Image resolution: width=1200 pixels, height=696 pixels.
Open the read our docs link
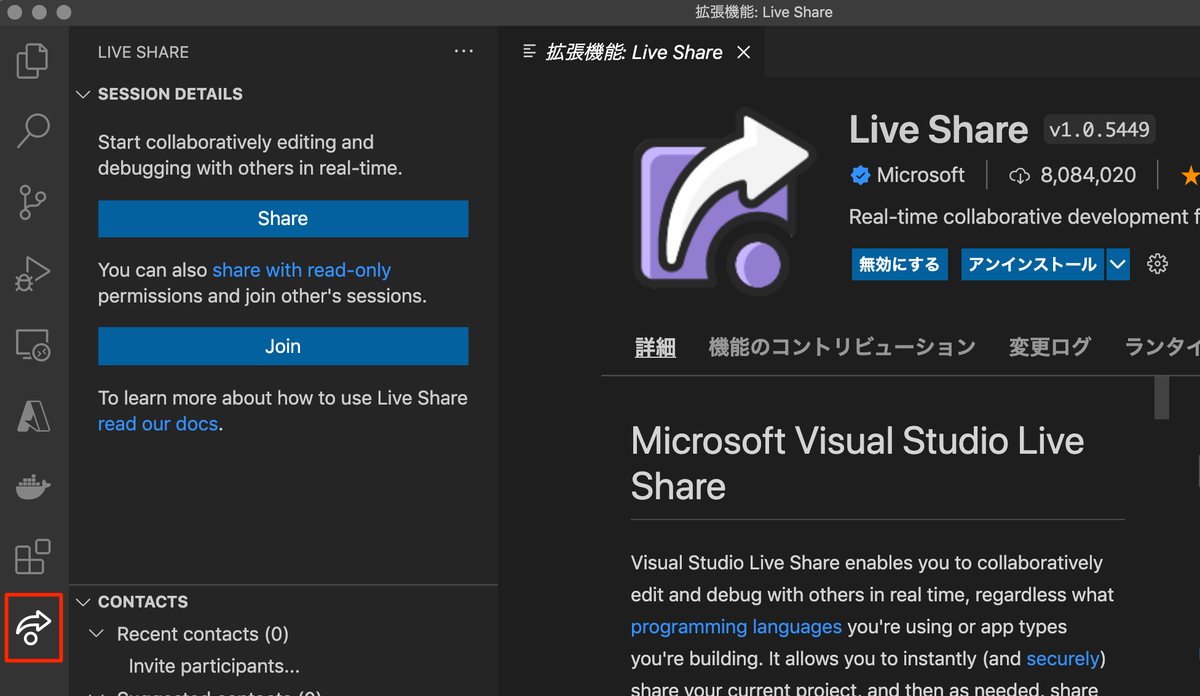(158, 424)
